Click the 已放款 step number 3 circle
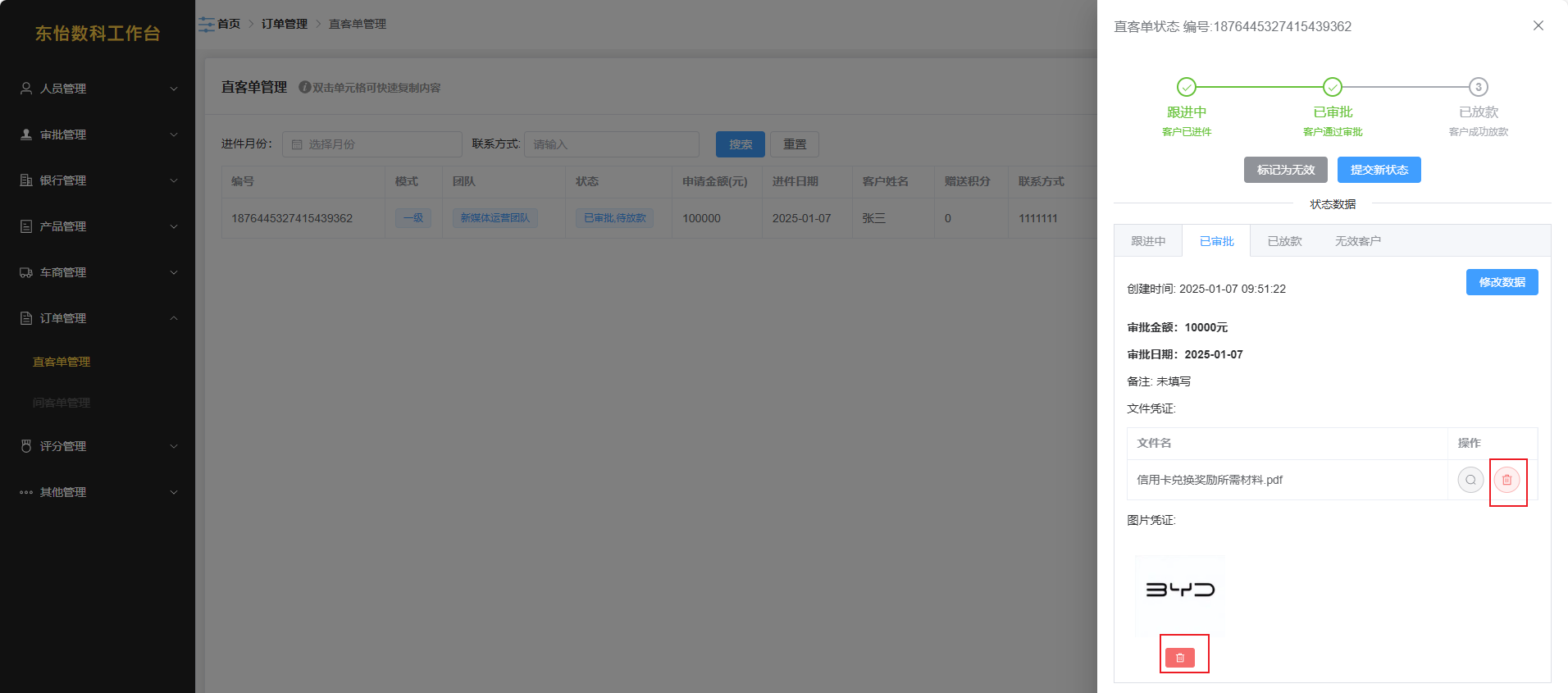The image size is (1568, 693). click(x=1478, y=87)
